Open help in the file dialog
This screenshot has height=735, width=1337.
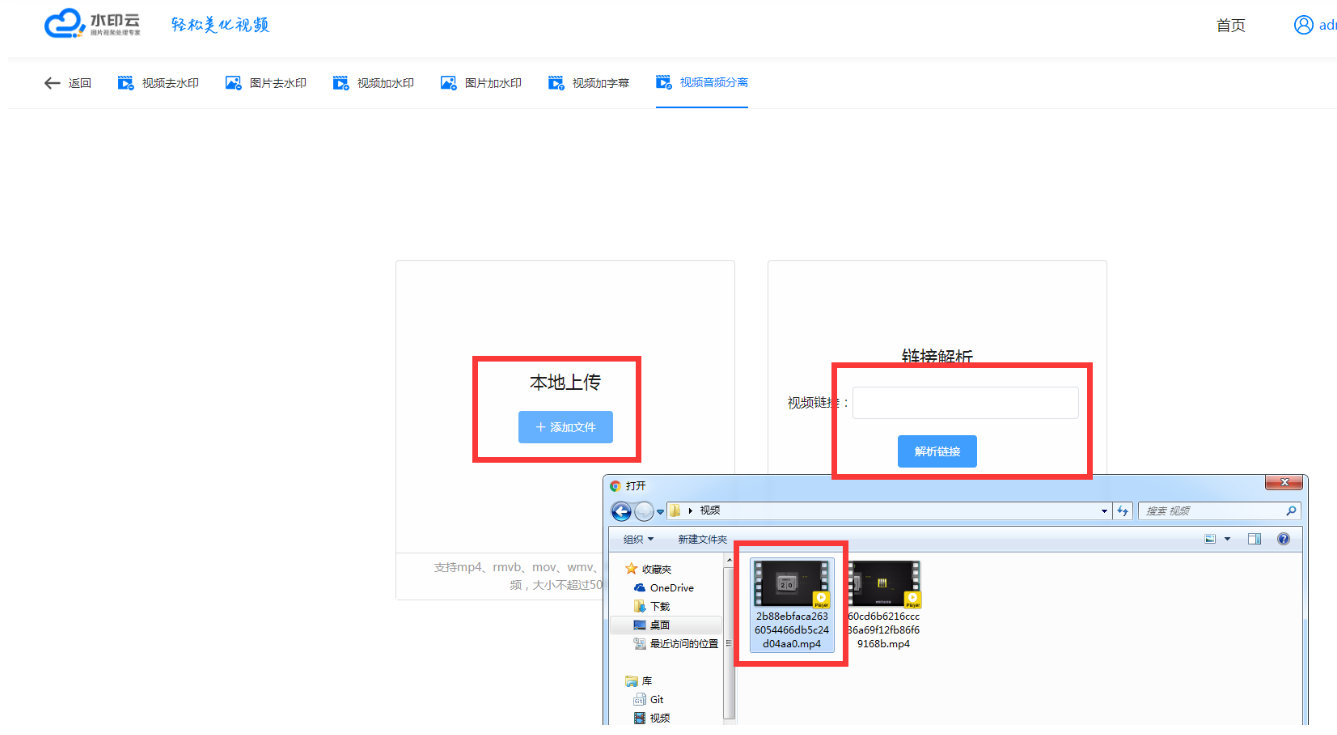tap(1283, 539)
